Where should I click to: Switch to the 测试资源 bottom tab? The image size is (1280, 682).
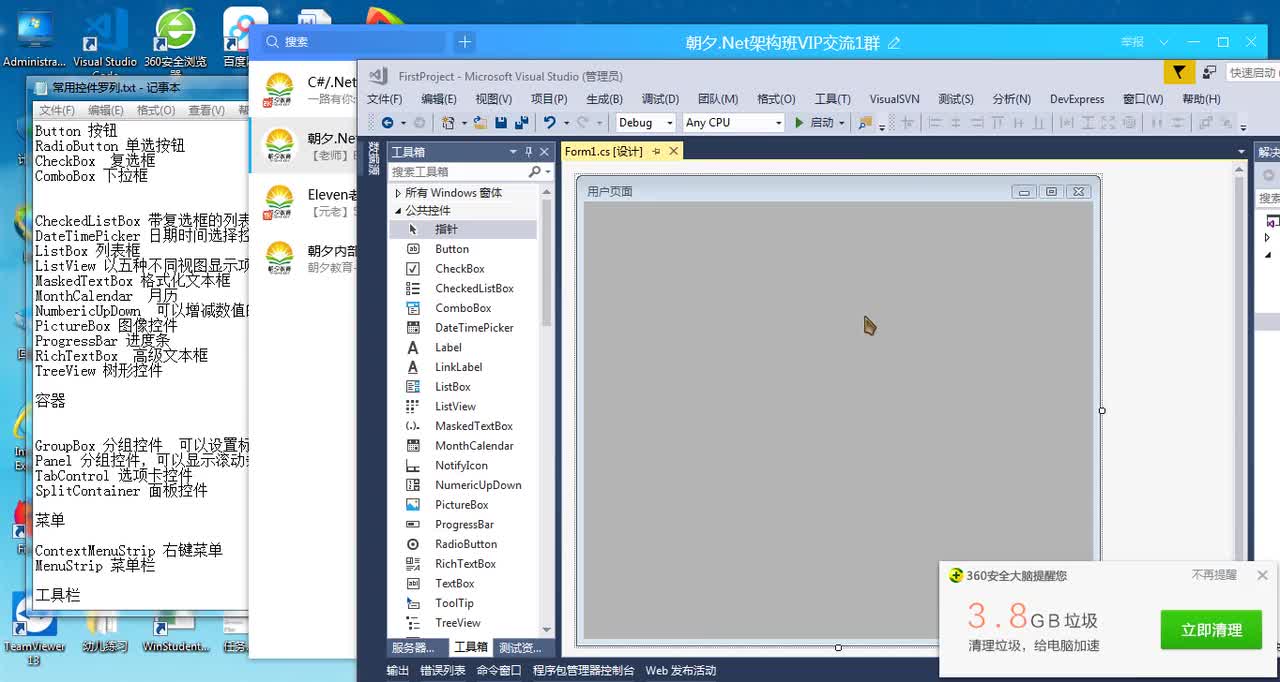520,648
